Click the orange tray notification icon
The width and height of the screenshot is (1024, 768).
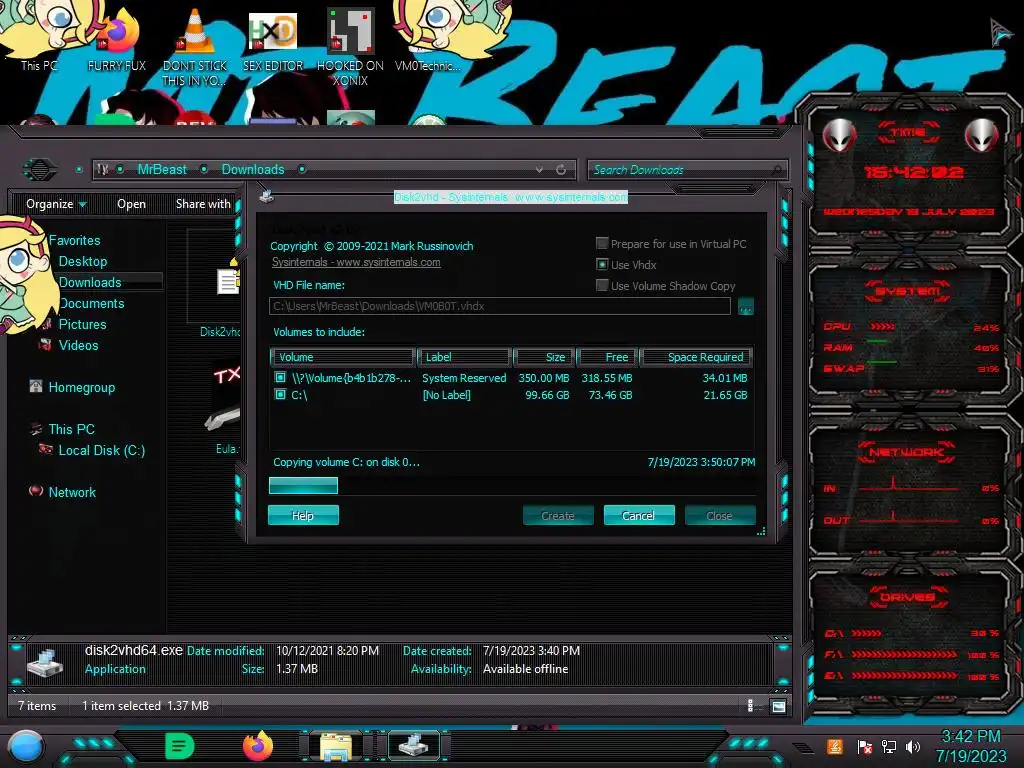tap(835, 746)
